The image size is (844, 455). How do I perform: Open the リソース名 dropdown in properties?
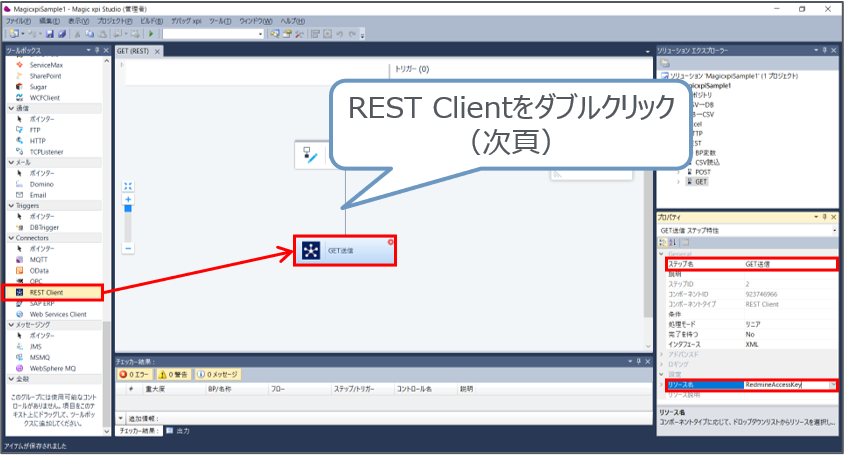click(829, 384)
